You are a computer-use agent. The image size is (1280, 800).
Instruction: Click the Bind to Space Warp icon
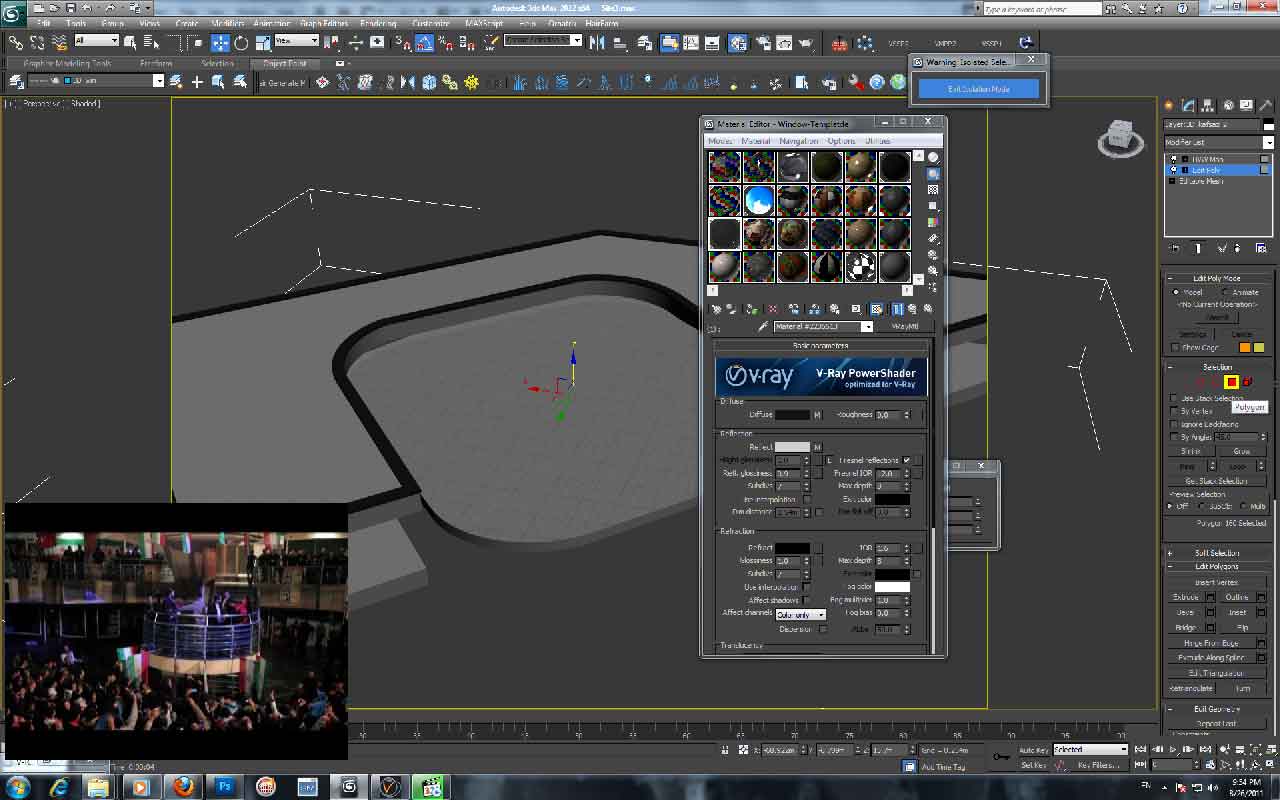(59, 42)
